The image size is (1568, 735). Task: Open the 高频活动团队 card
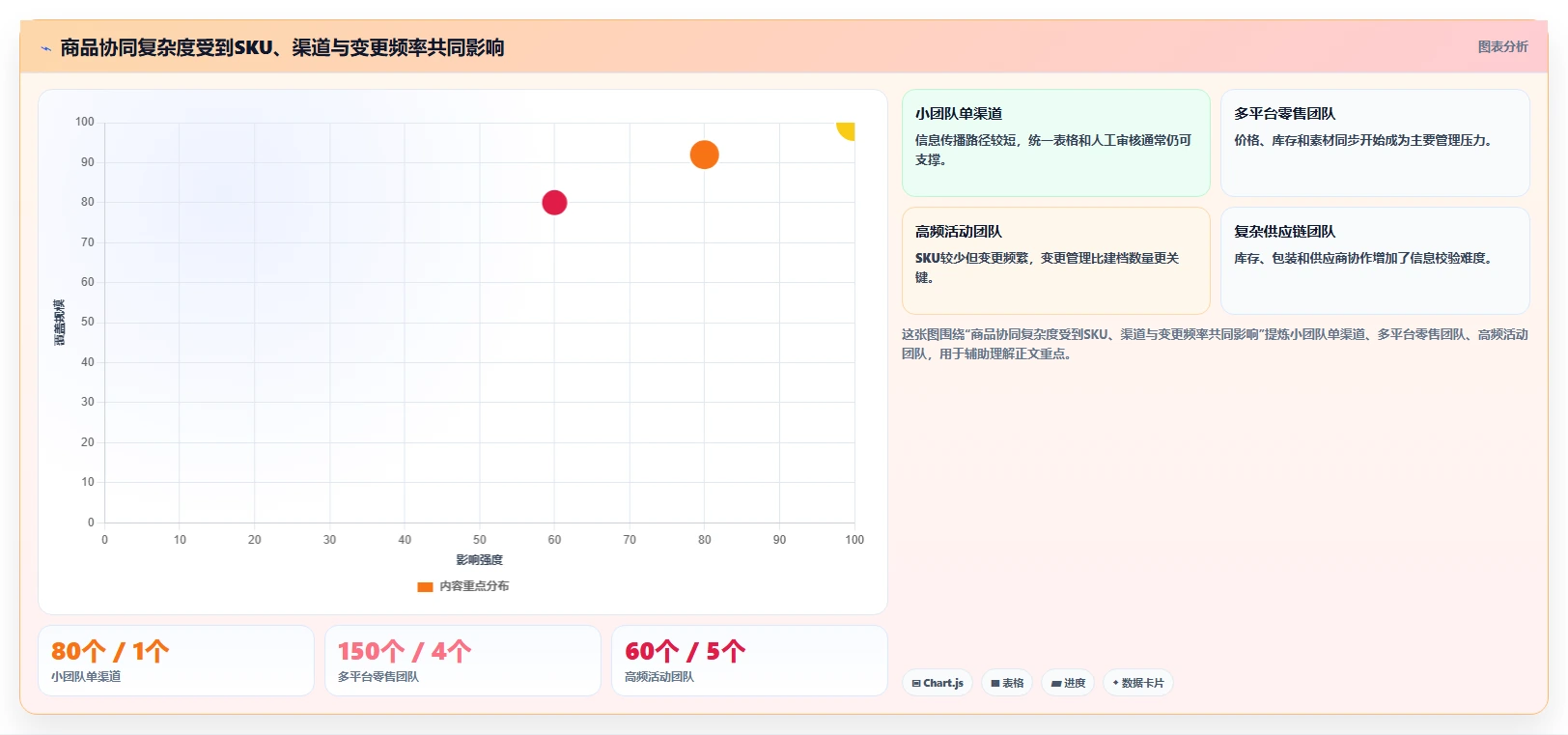coord(1055,261)
